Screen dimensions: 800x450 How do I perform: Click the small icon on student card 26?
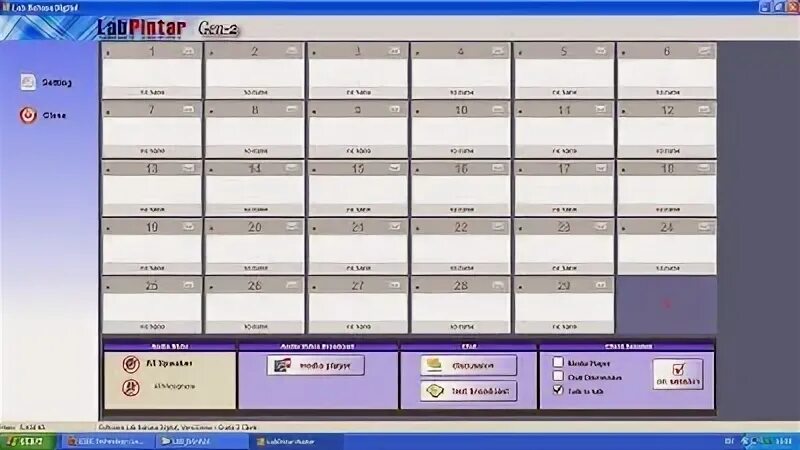point(291,285)
